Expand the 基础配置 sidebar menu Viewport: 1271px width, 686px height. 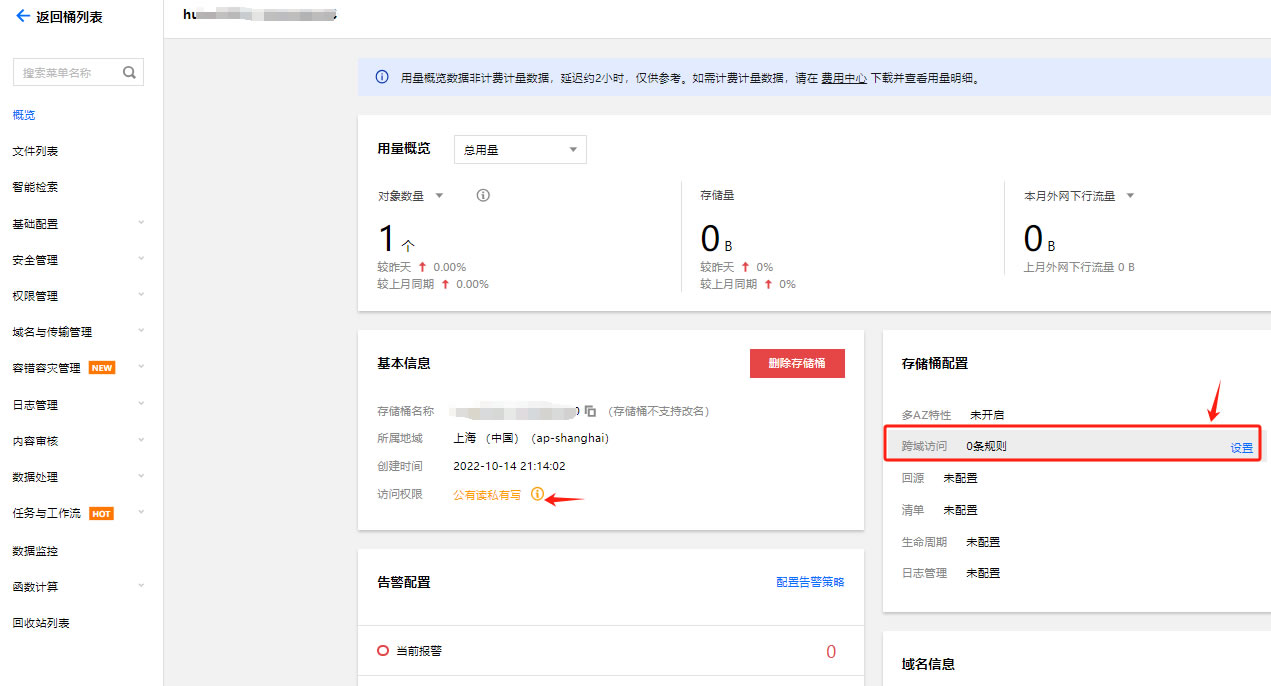(x=78, y=224)
